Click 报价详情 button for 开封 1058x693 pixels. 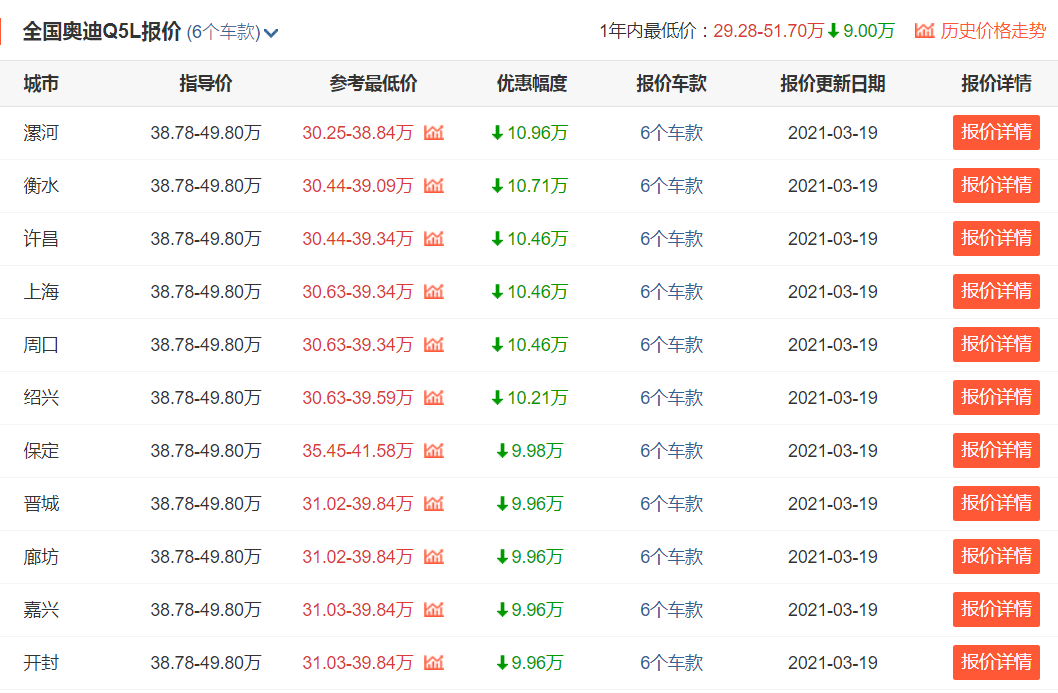996,663
